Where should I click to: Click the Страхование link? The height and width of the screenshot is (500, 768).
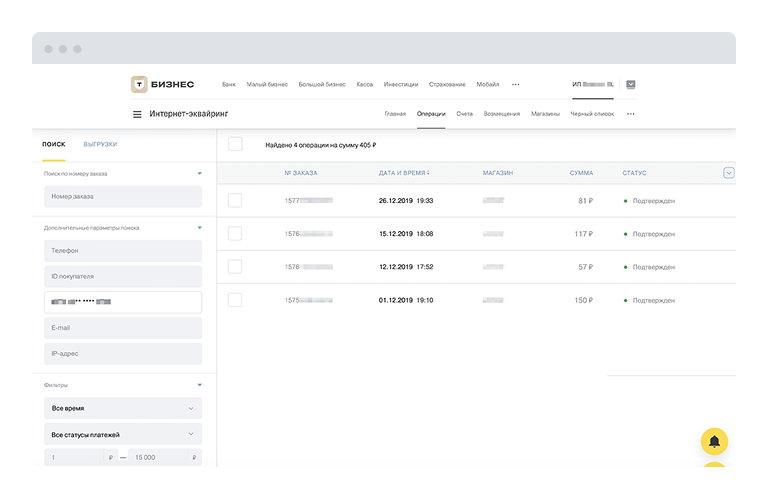(x=447, y=85)
